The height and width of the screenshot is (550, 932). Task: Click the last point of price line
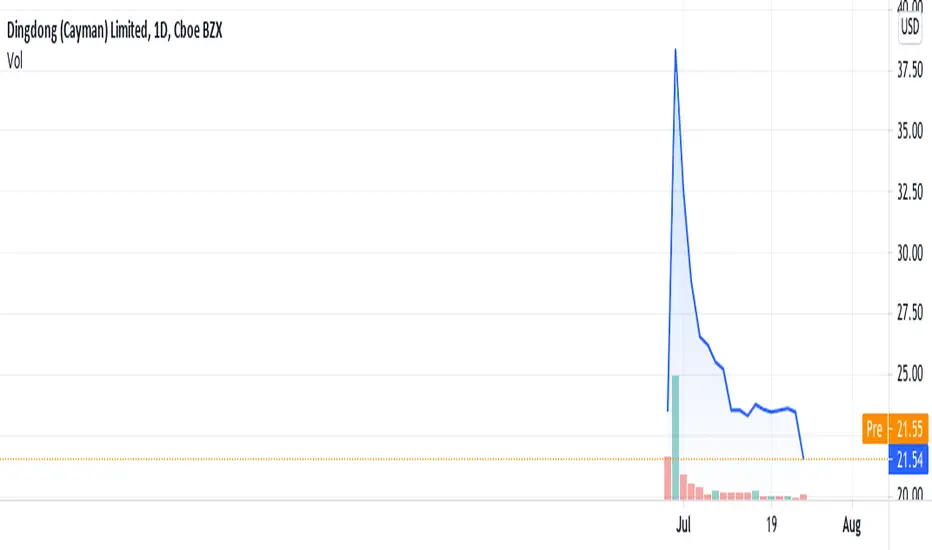(803, 458)
